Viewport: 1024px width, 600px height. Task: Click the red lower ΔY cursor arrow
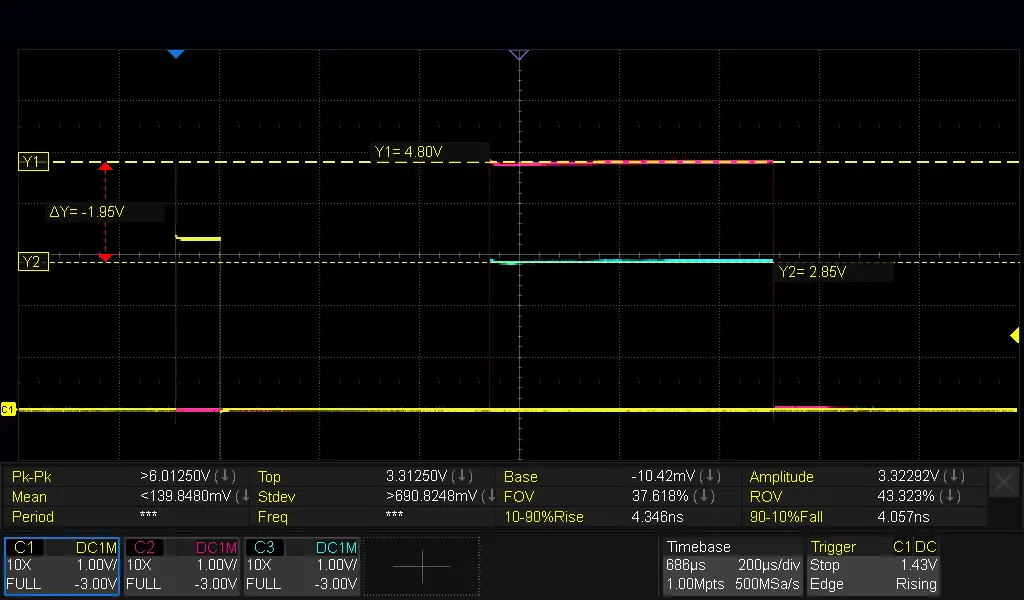point(105,258)
